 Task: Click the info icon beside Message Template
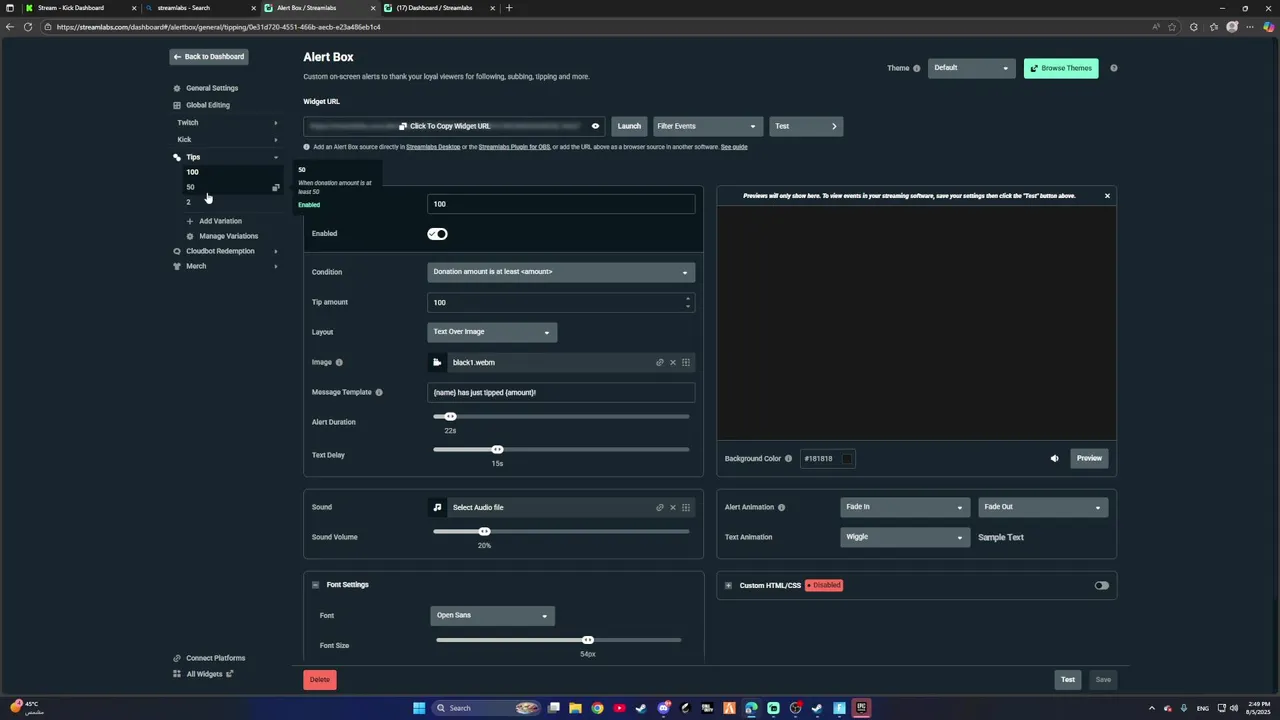[379, 392]
